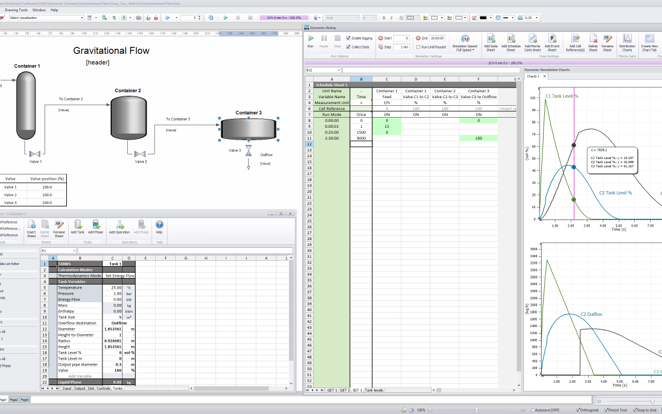The width and height of the screenshot is (662, 414).
Task: Click Create New Chart Tab icon
Action: [649, 43]
